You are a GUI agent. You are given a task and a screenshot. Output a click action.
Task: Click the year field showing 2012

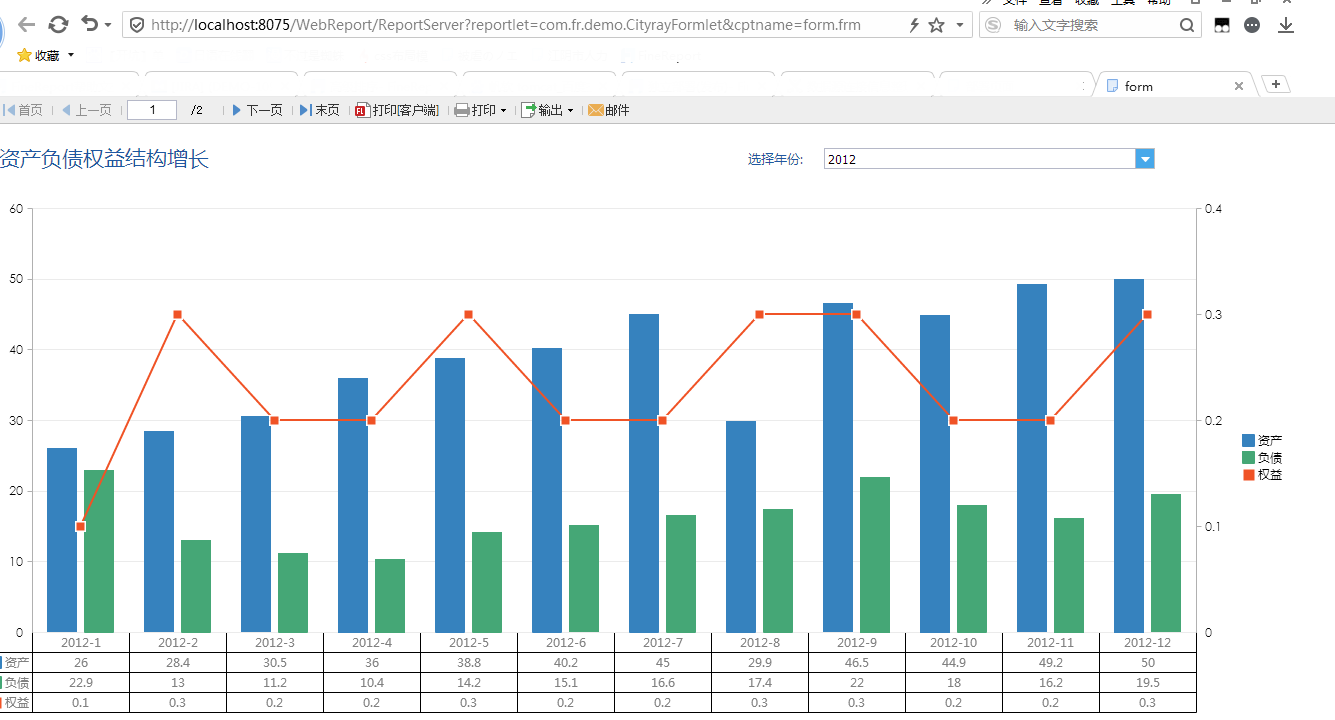tap(980, 159)
